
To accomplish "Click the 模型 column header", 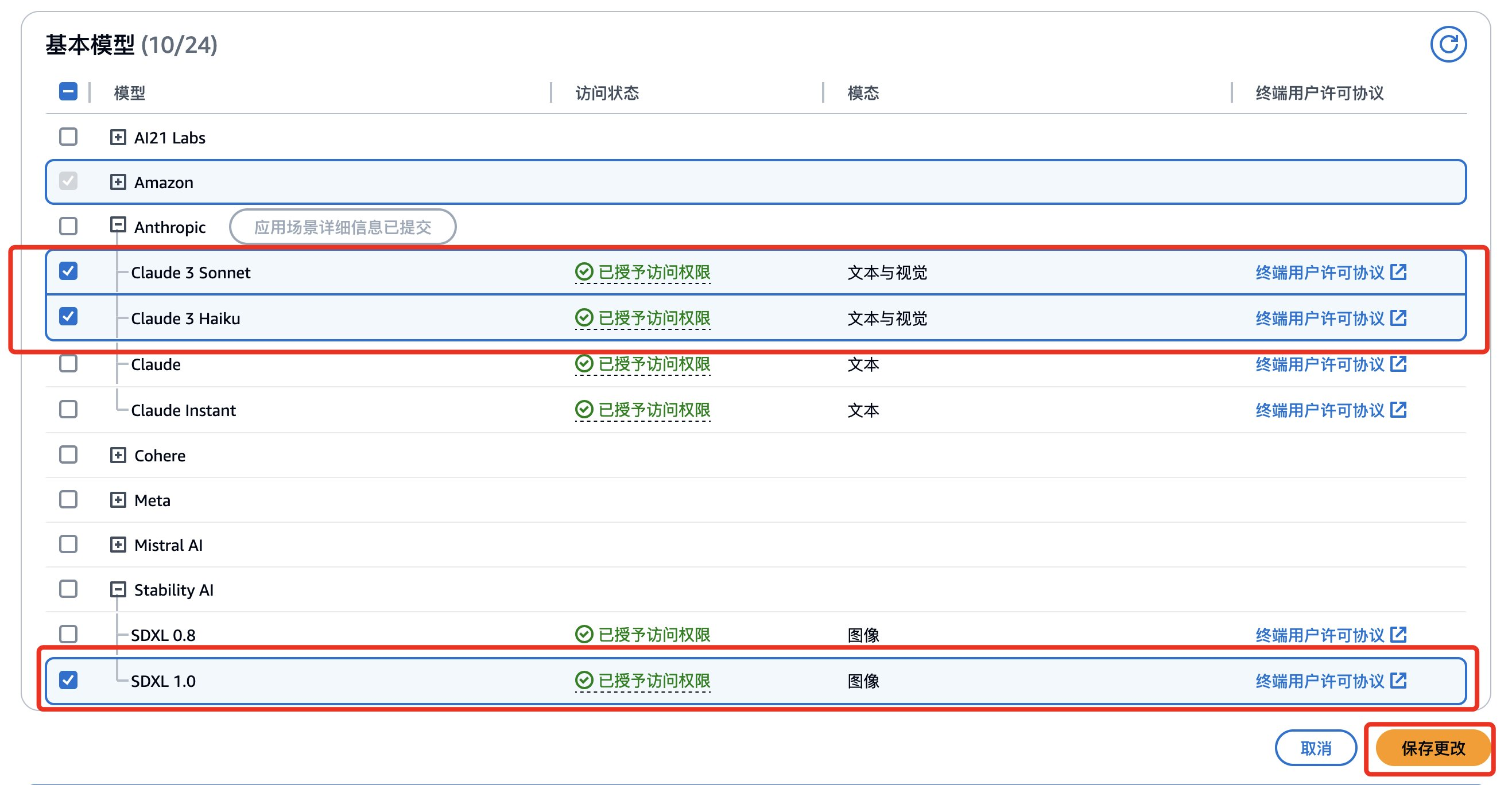I will click(129, 93).
